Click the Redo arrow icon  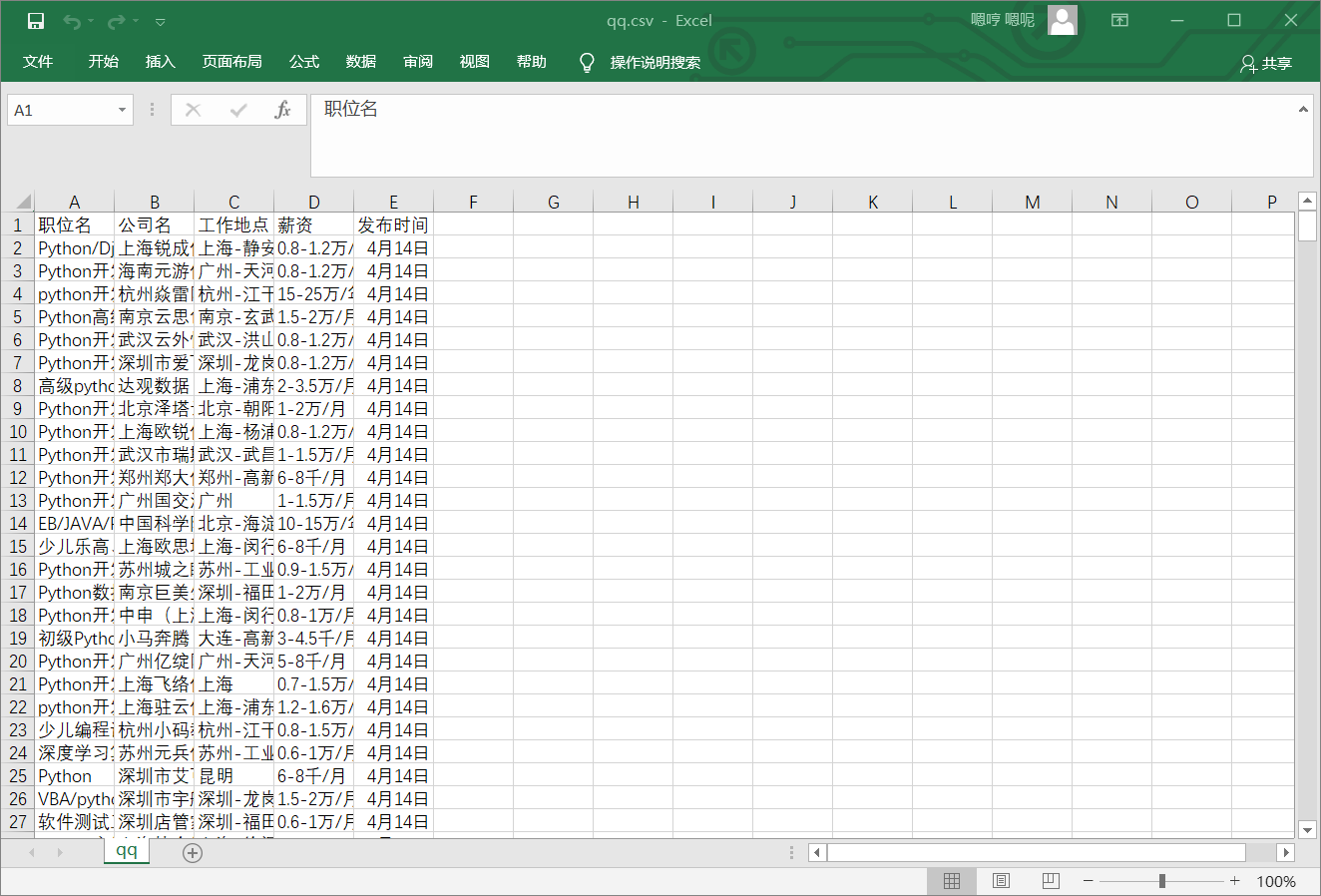[x=116, y=21]
